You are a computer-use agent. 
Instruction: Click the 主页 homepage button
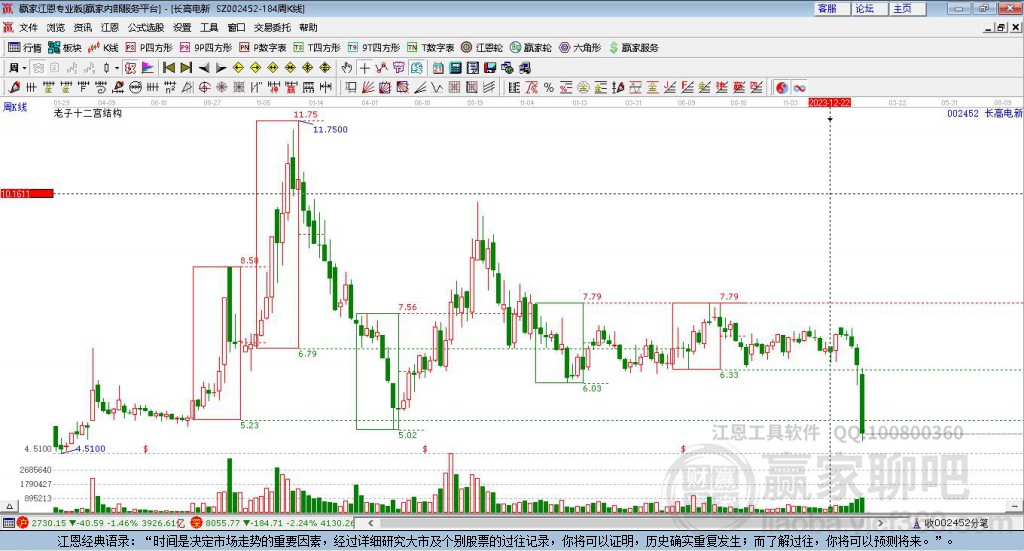908,8
